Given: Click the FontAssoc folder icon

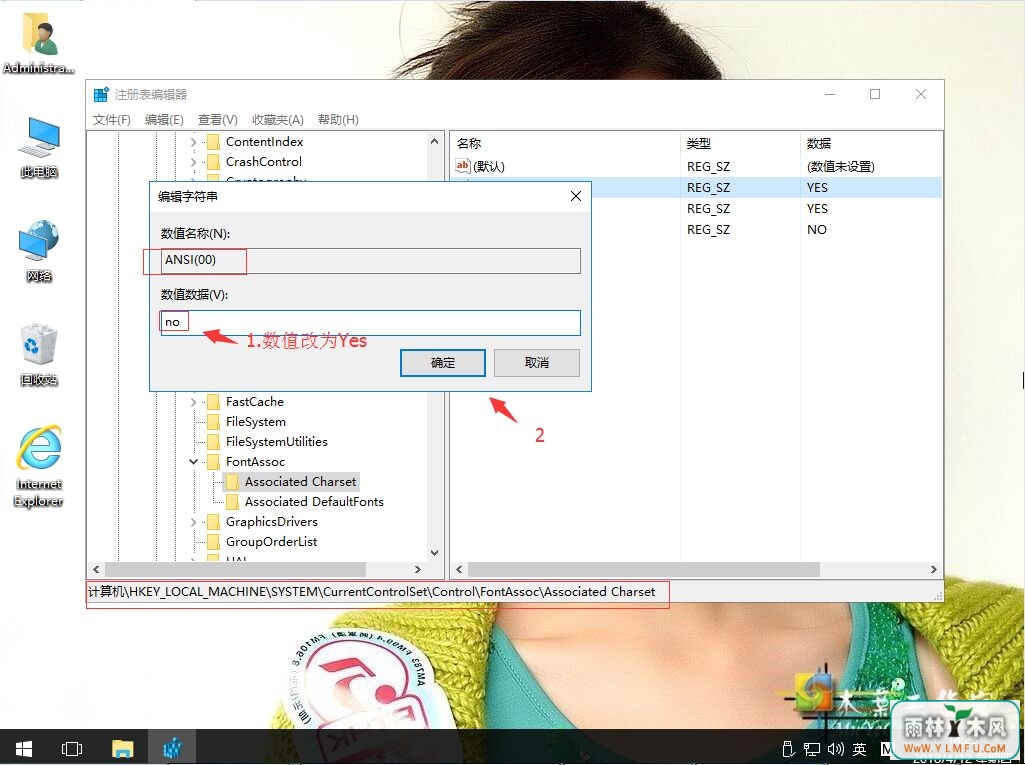Looking at the screenshot, I should pos(213,462).
